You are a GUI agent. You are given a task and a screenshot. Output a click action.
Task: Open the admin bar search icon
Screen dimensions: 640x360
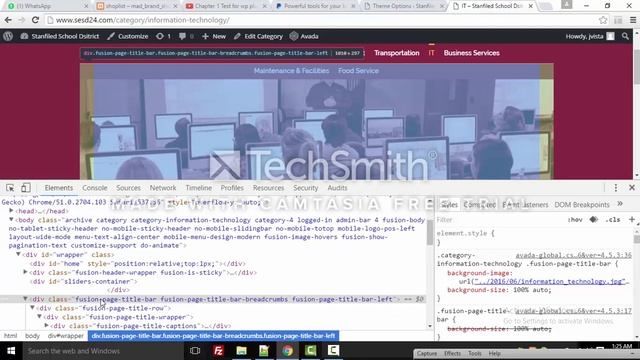pos(625,36)
